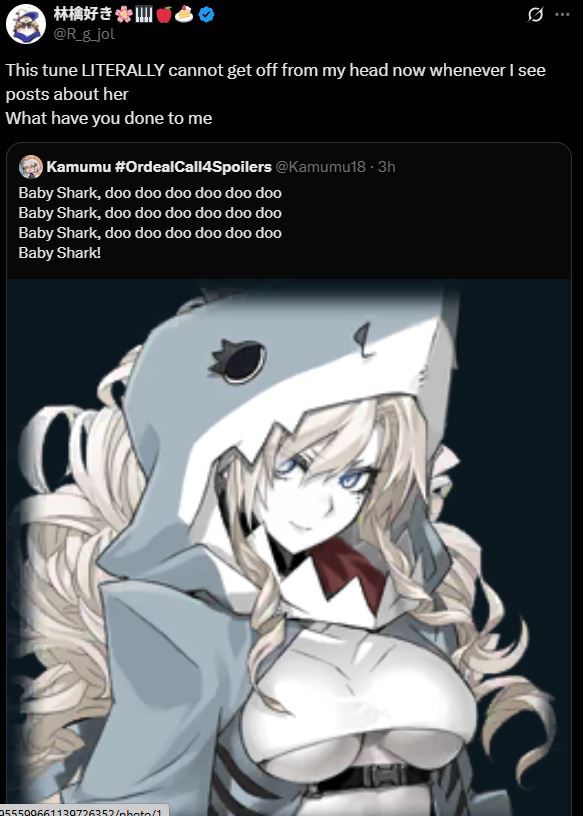The height and width of the screenshot is (816, 583).
Task: Open the shark-hood character artwork image
Action: tap(289, 546)
